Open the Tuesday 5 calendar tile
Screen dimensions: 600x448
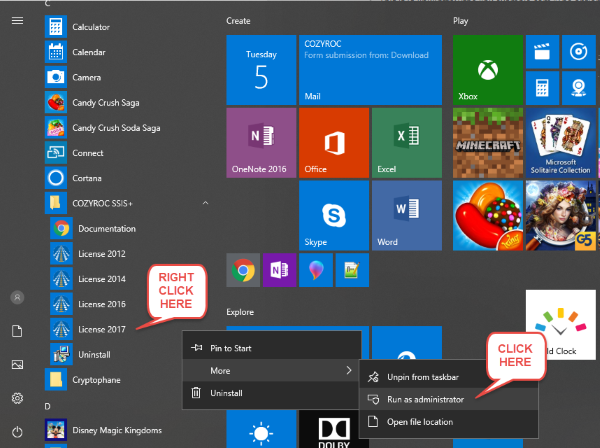(261, 70)
